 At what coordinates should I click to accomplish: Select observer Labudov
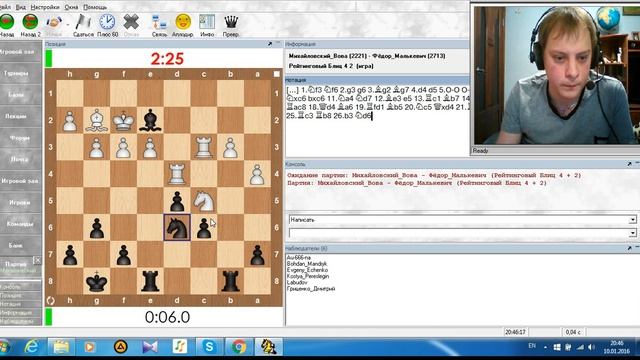[297, 282]
